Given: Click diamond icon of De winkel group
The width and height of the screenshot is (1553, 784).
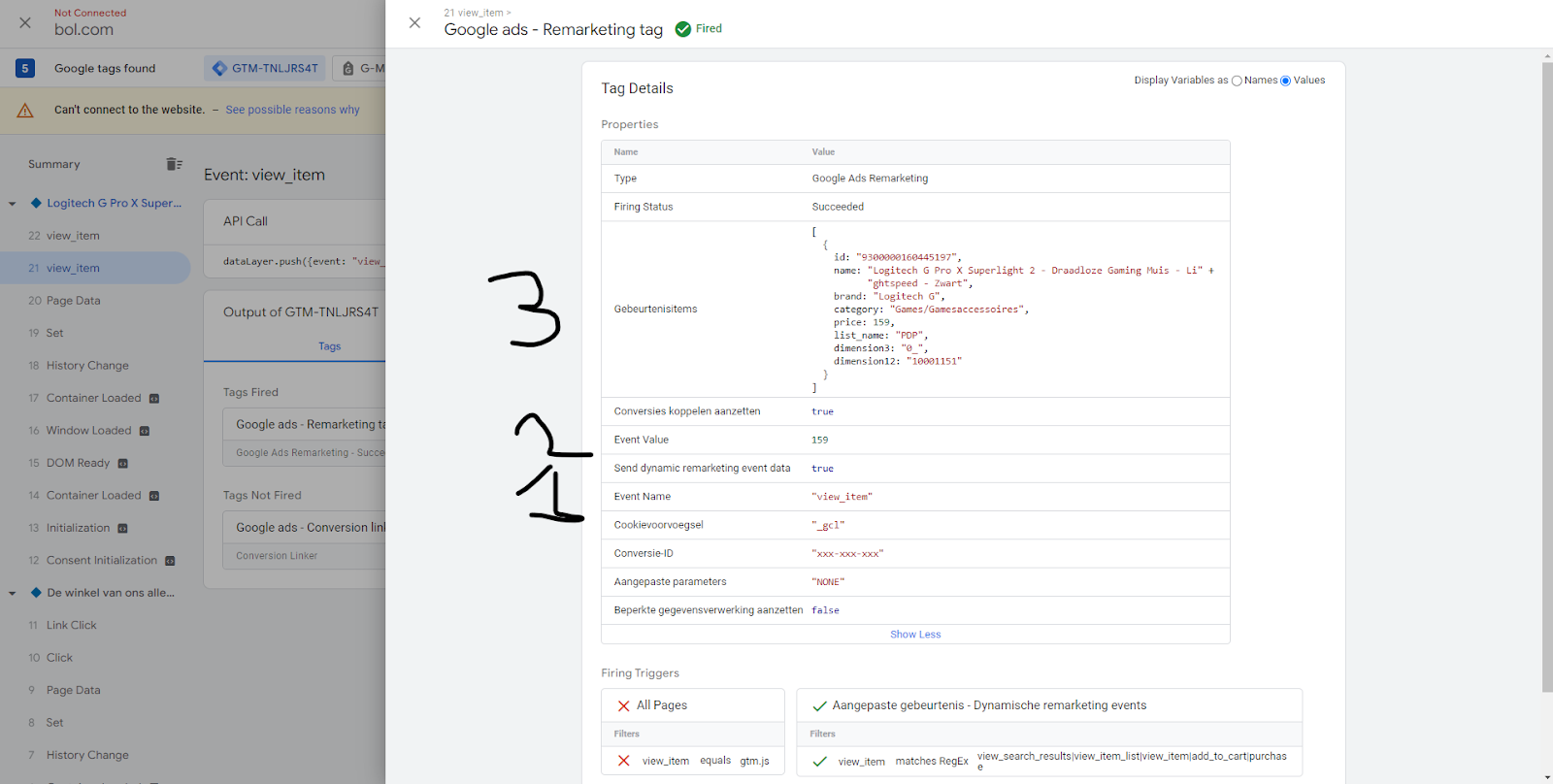Looking at the screenshot, I should click(36, 592).
